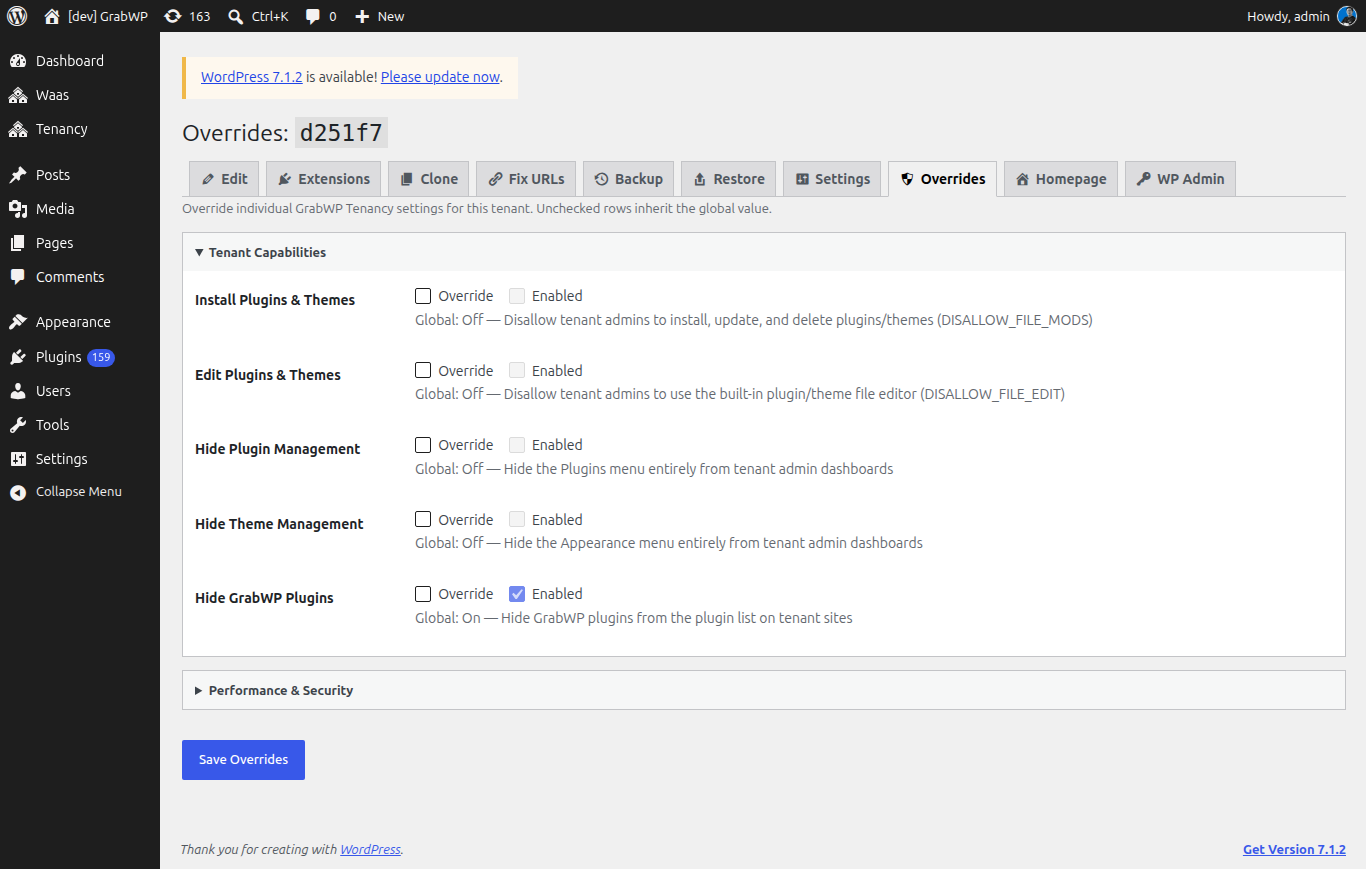The image size is (1366, 869).
Task: Click the clock icon on Backup tab
Action: tap(601, 179)
